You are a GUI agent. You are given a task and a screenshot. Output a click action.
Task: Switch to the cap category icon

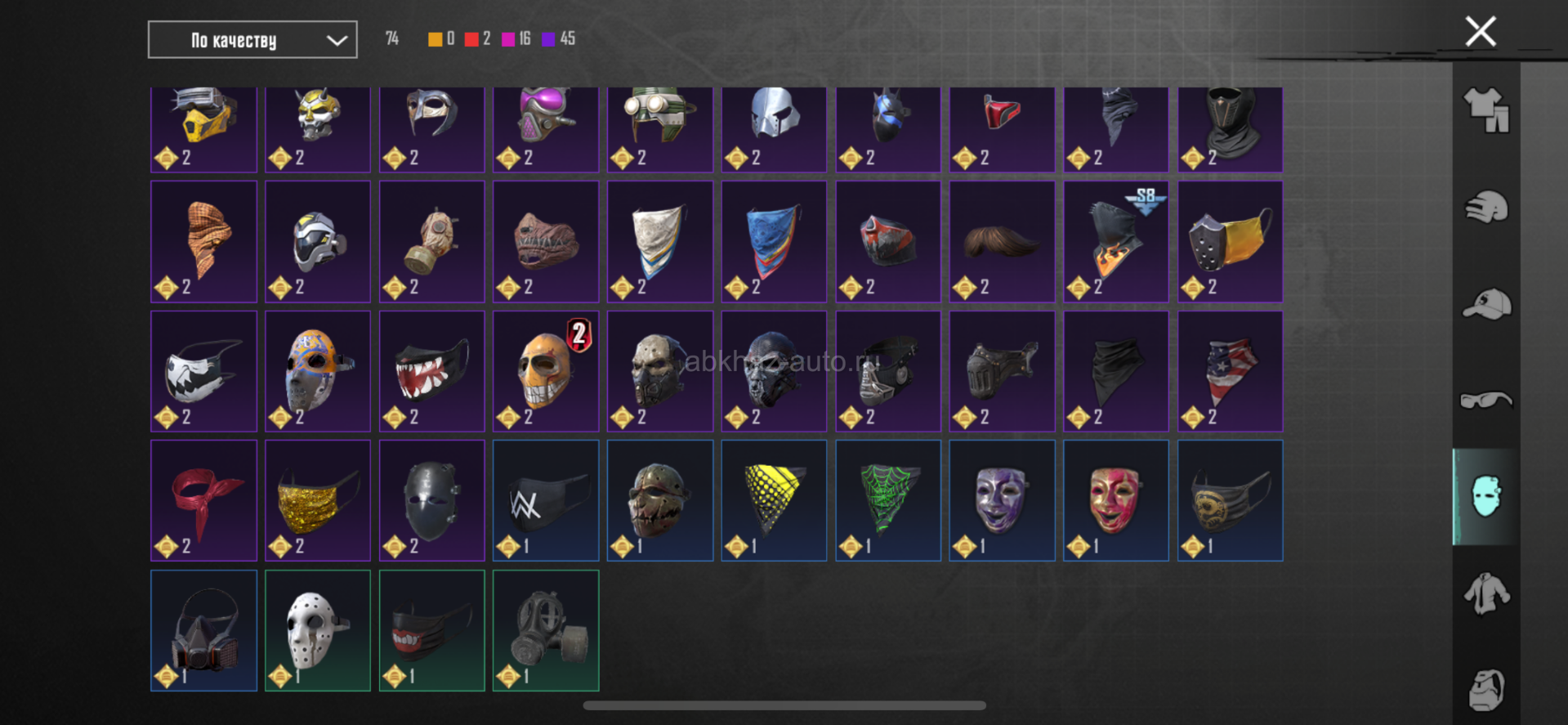[x=1486, y=304]
